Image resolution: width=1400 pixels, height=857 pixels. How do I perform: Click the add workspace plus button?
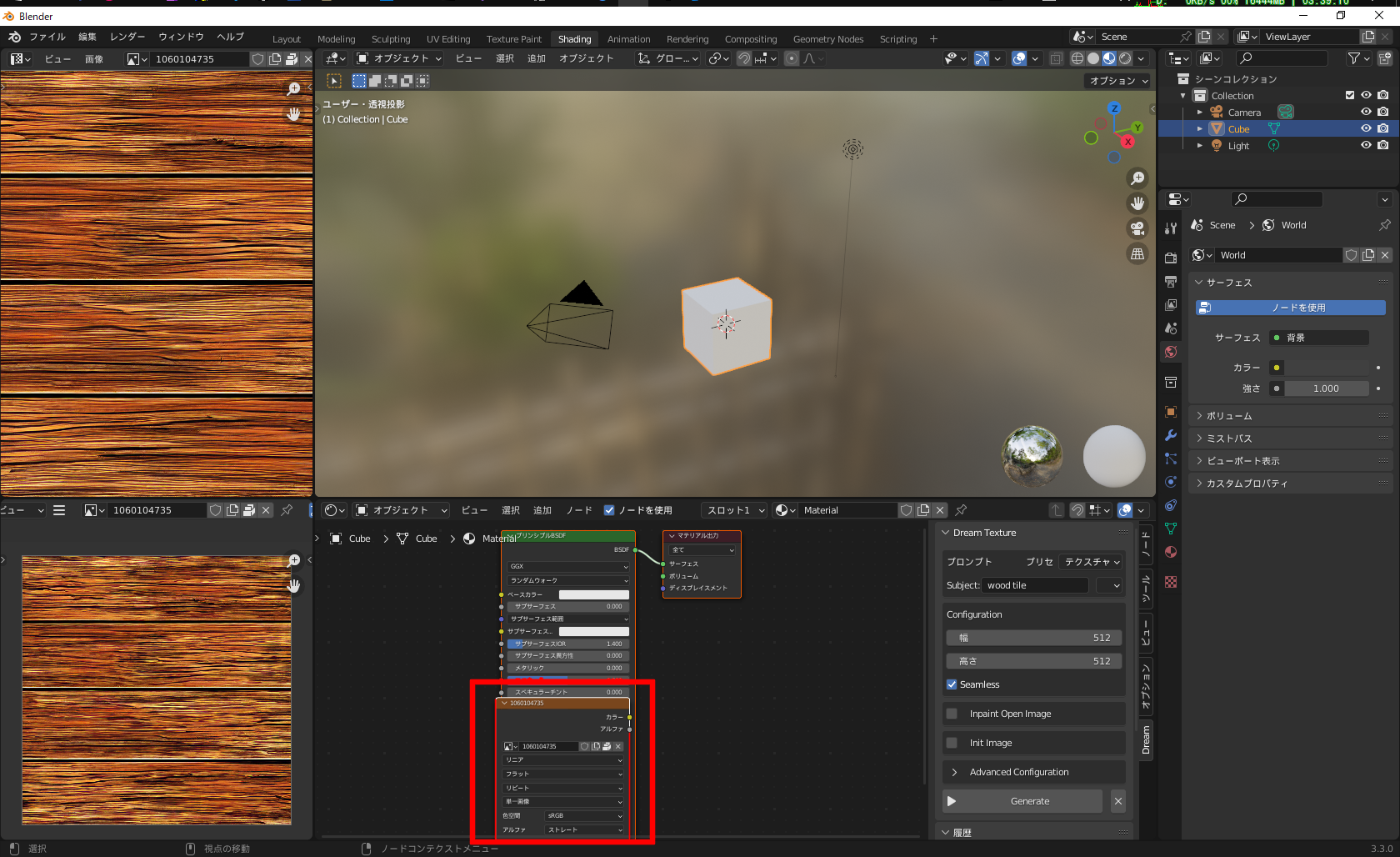[x=933, y=39]
